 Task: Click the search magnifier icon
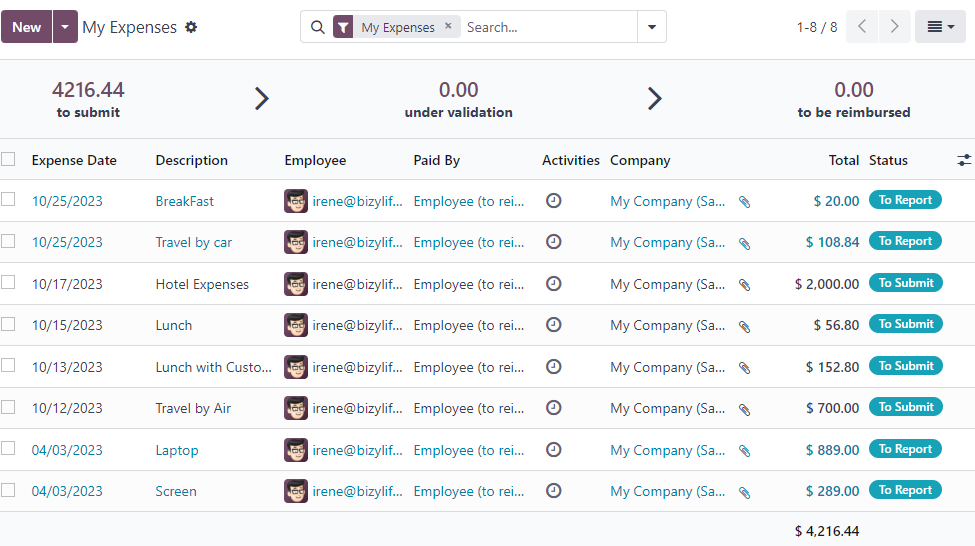tap(318, 28)
